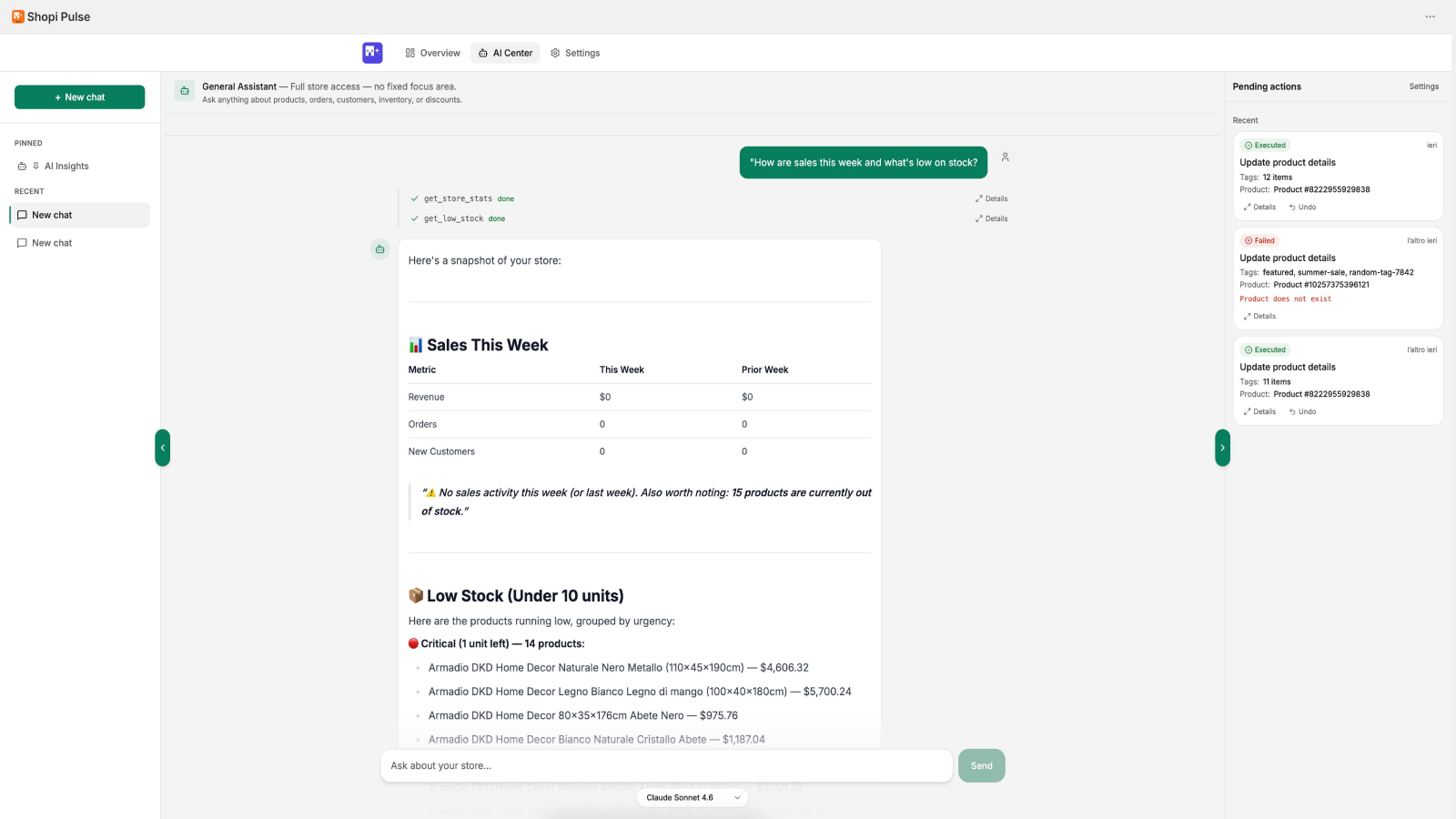
Task: Click the Executed badge on 12 items card
Action: click(1265, 146)
